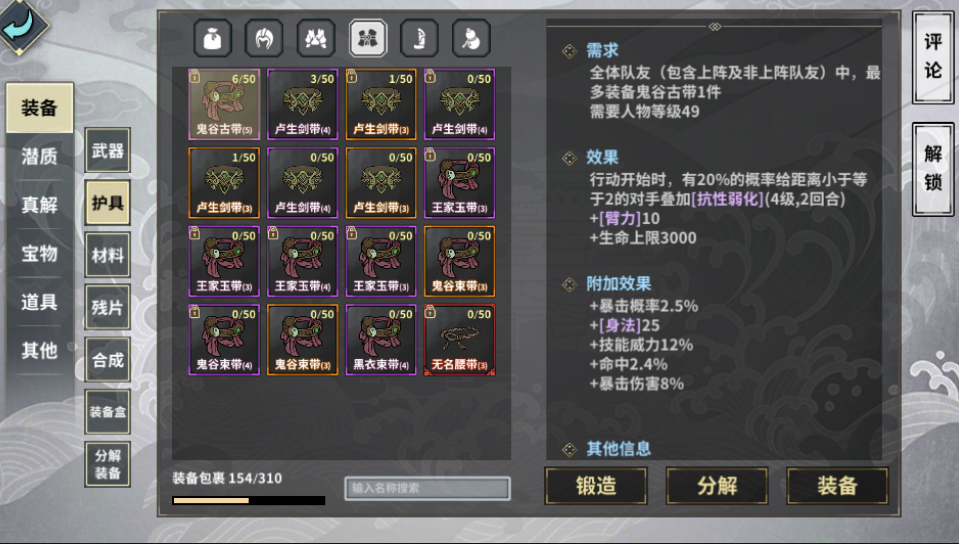Viewport: 959px width, 544px height.
Task: Select the 黑衣束带 belt item
Action: click(381, 340)
